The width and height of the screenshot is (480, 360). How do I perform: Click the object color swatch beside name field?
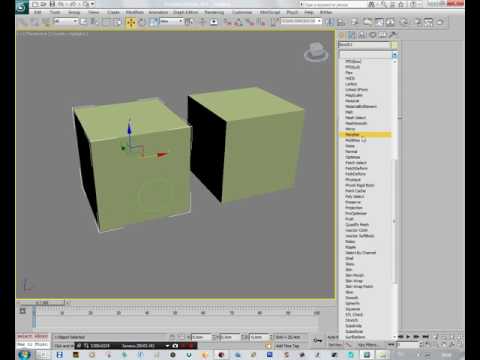tap(395, 45)
